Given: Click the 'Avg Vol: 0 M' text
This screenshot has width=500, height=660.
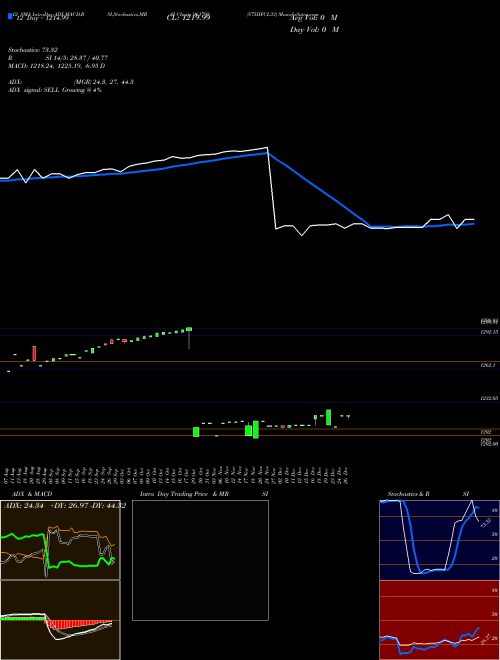Looking at the screenshot, I should [314, 18].
